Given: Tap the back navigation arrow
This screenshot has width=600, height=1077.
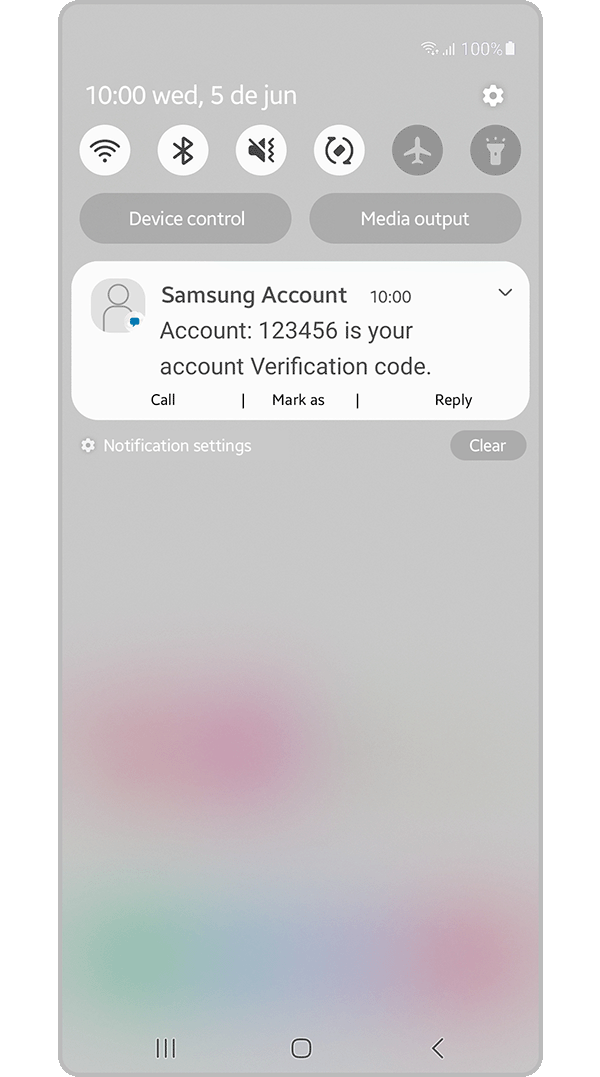Looking at the screenshot, I should [x=437, y=1048].
